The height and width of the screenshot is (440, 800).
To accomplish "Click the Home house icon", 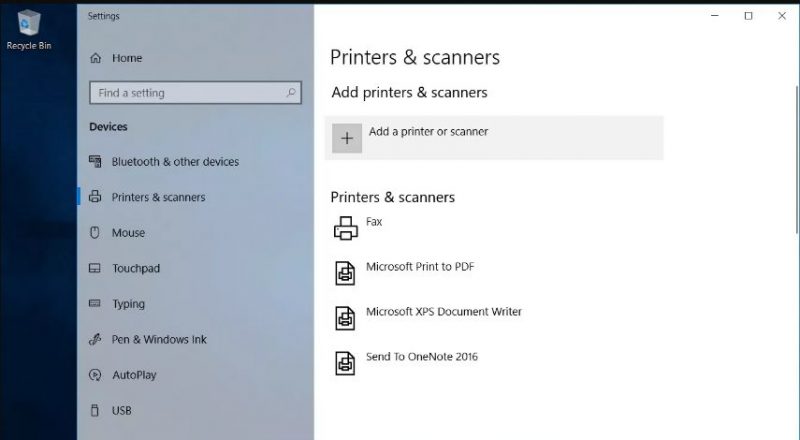I will [x=95, y=58].
